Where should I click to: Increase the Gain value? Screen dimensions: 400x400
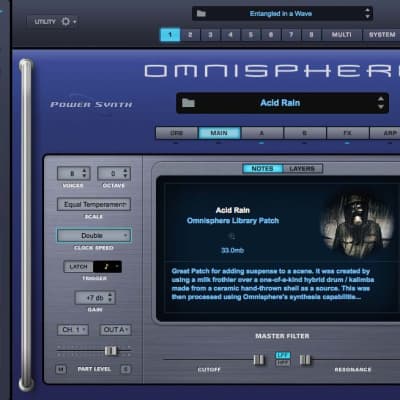point(111,295)
